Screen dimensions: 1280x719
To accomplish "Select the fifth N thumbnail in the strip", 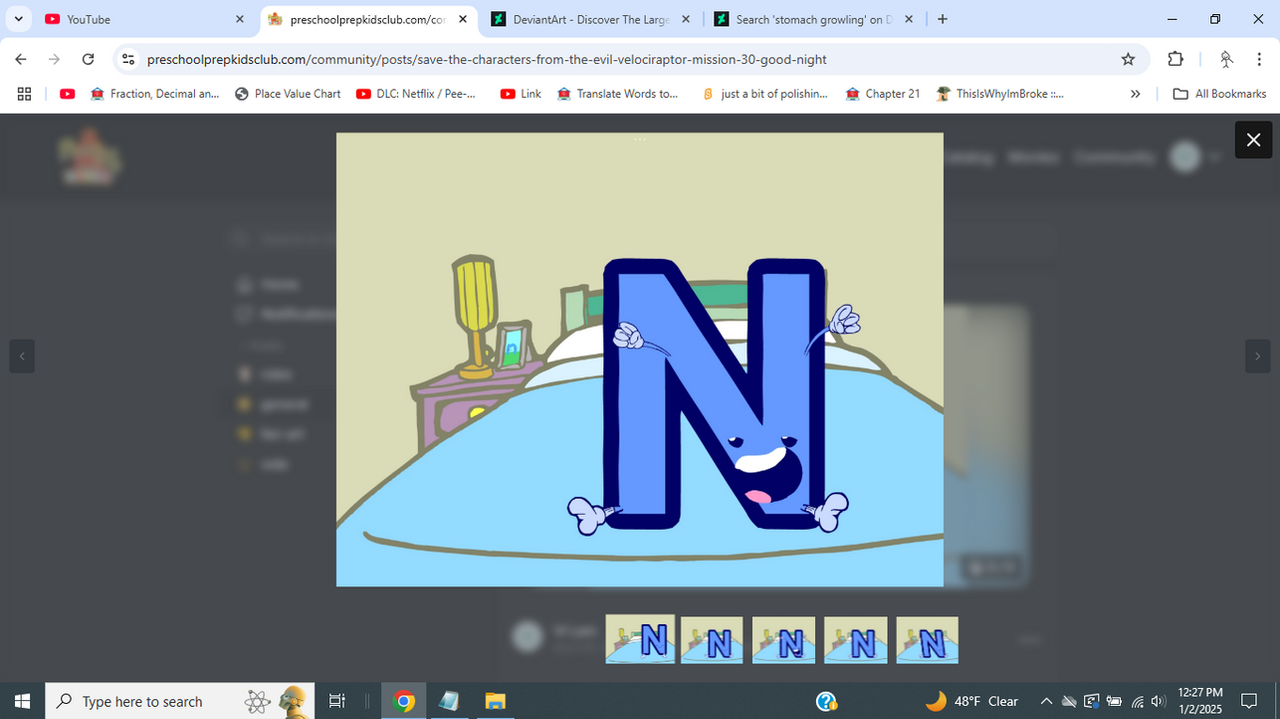I will coord(928,640).
